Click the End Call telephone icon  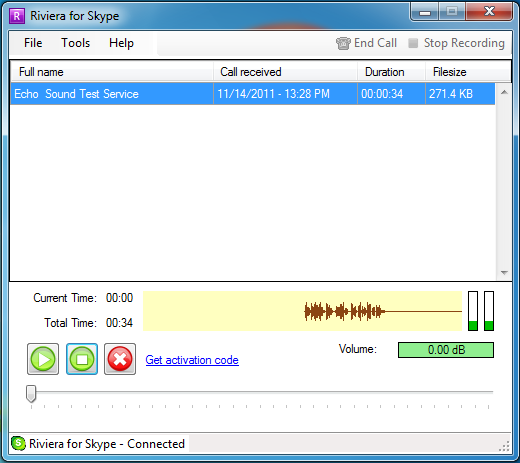[x=343, y=43]
